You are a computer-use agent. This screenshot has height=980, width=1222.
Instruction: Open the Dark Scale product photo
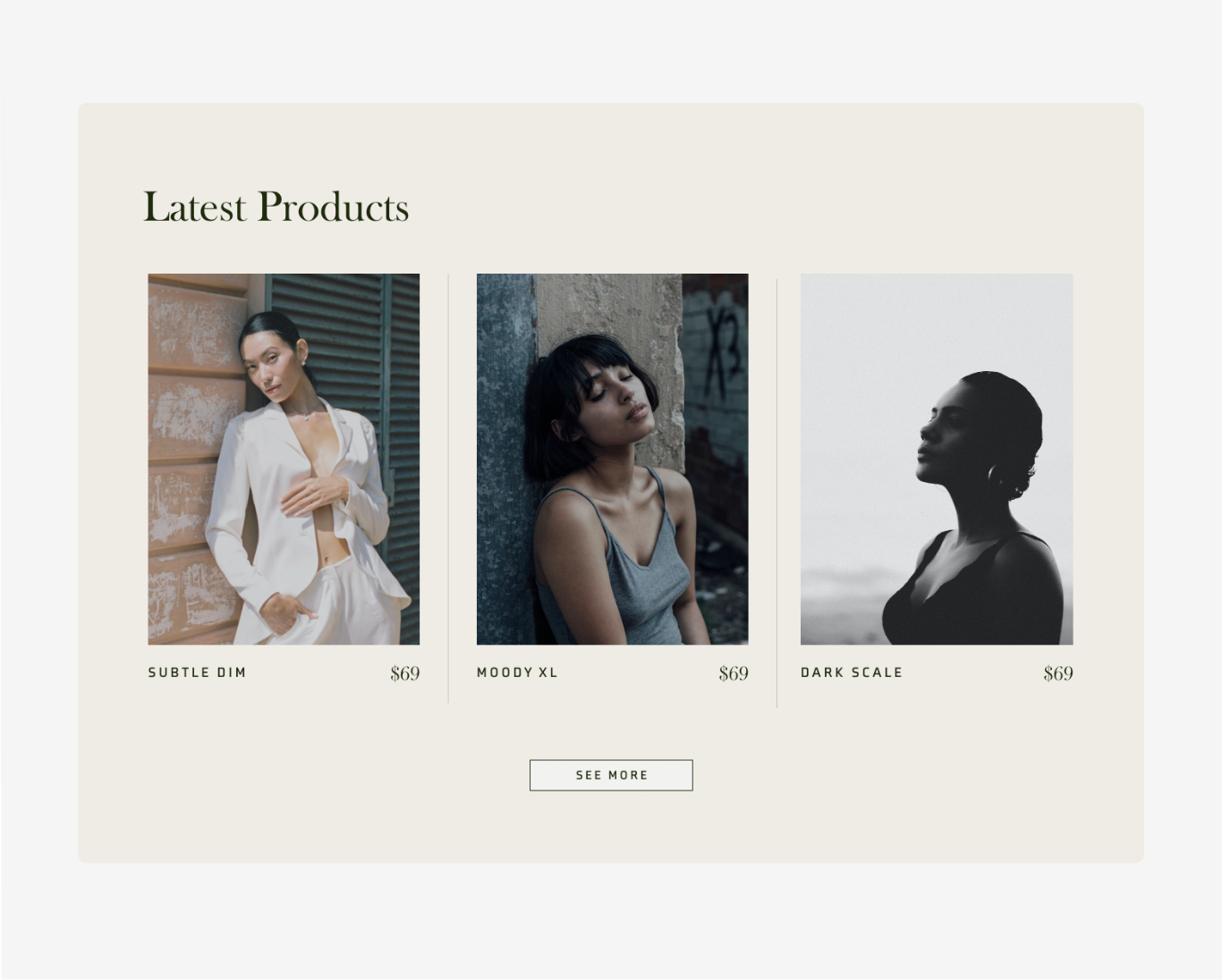[x=937, y=459]
